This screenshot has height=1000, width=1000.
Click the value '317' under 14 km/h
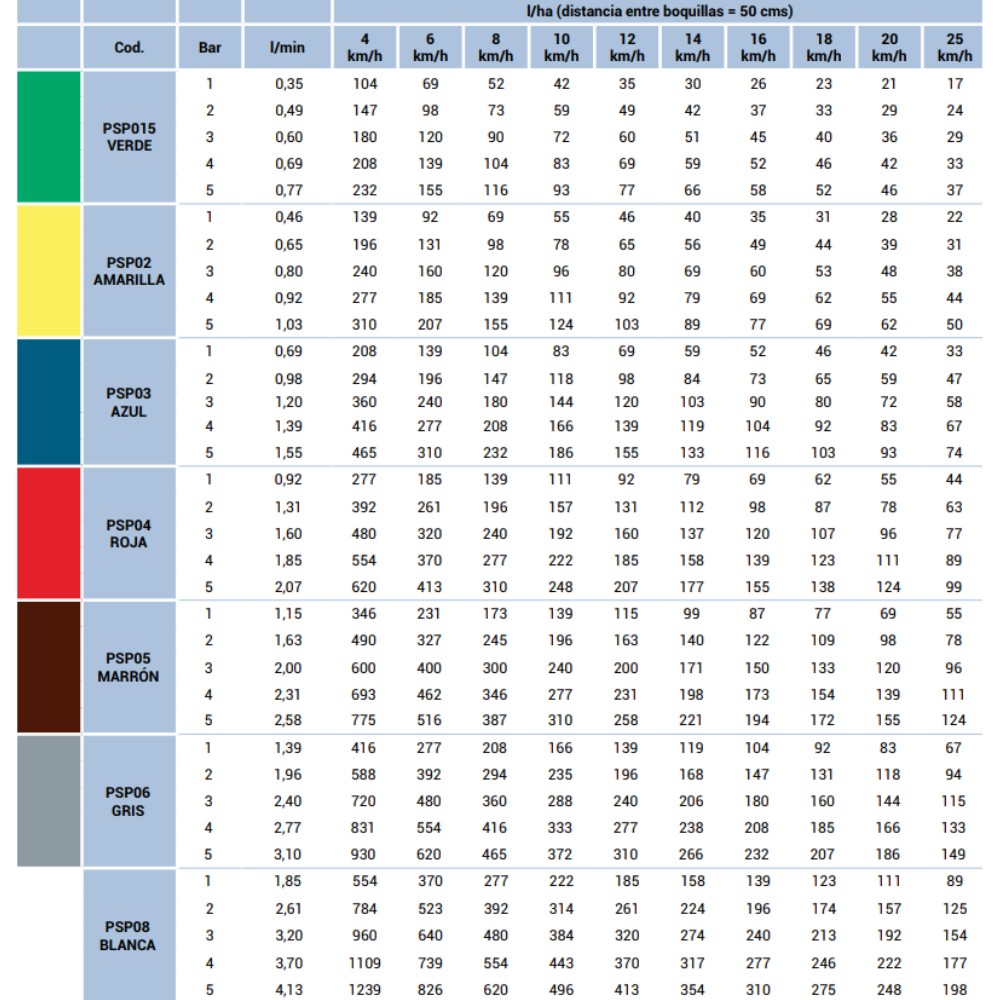pos(693,963)
